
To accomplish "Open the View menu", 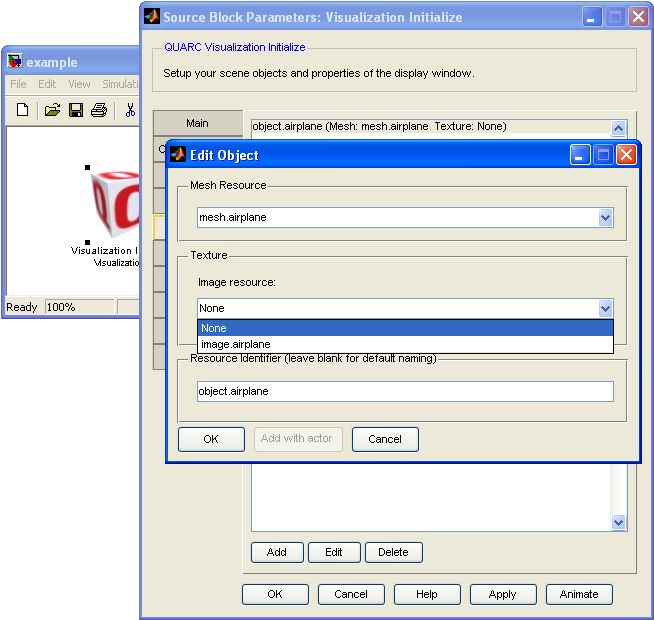I will point(79,84).
